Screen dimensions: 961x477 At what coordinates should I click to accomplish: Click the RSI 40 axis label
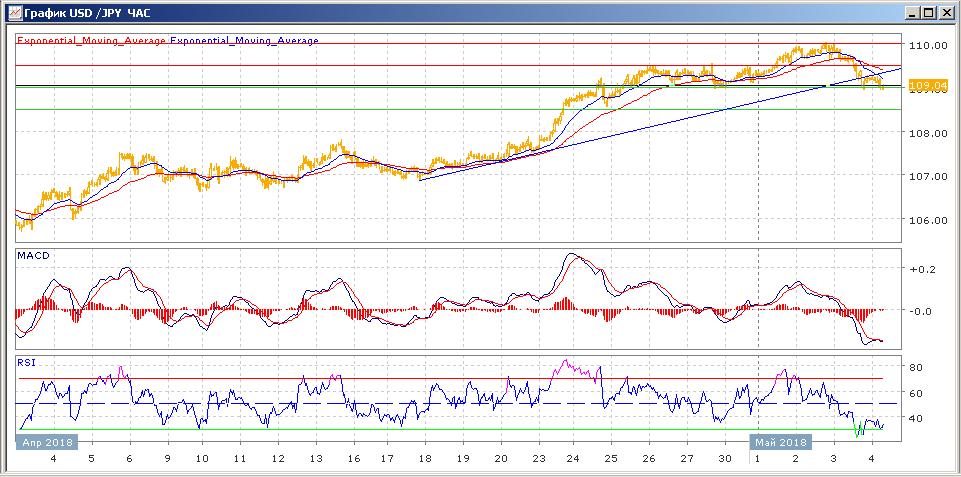[x=917, y=418]
